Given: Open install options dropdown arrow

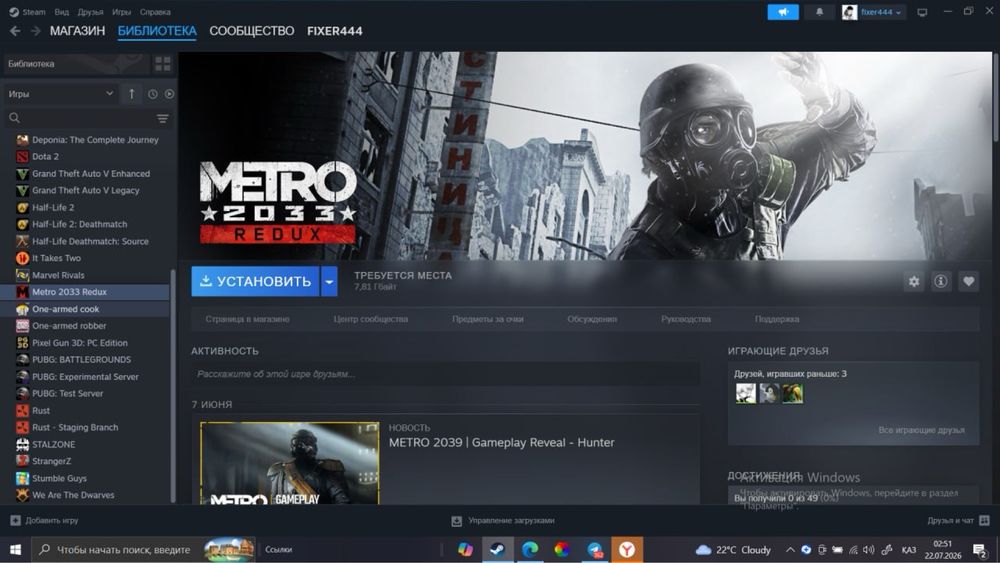Looking at the screenshot, I should point(329,281).
